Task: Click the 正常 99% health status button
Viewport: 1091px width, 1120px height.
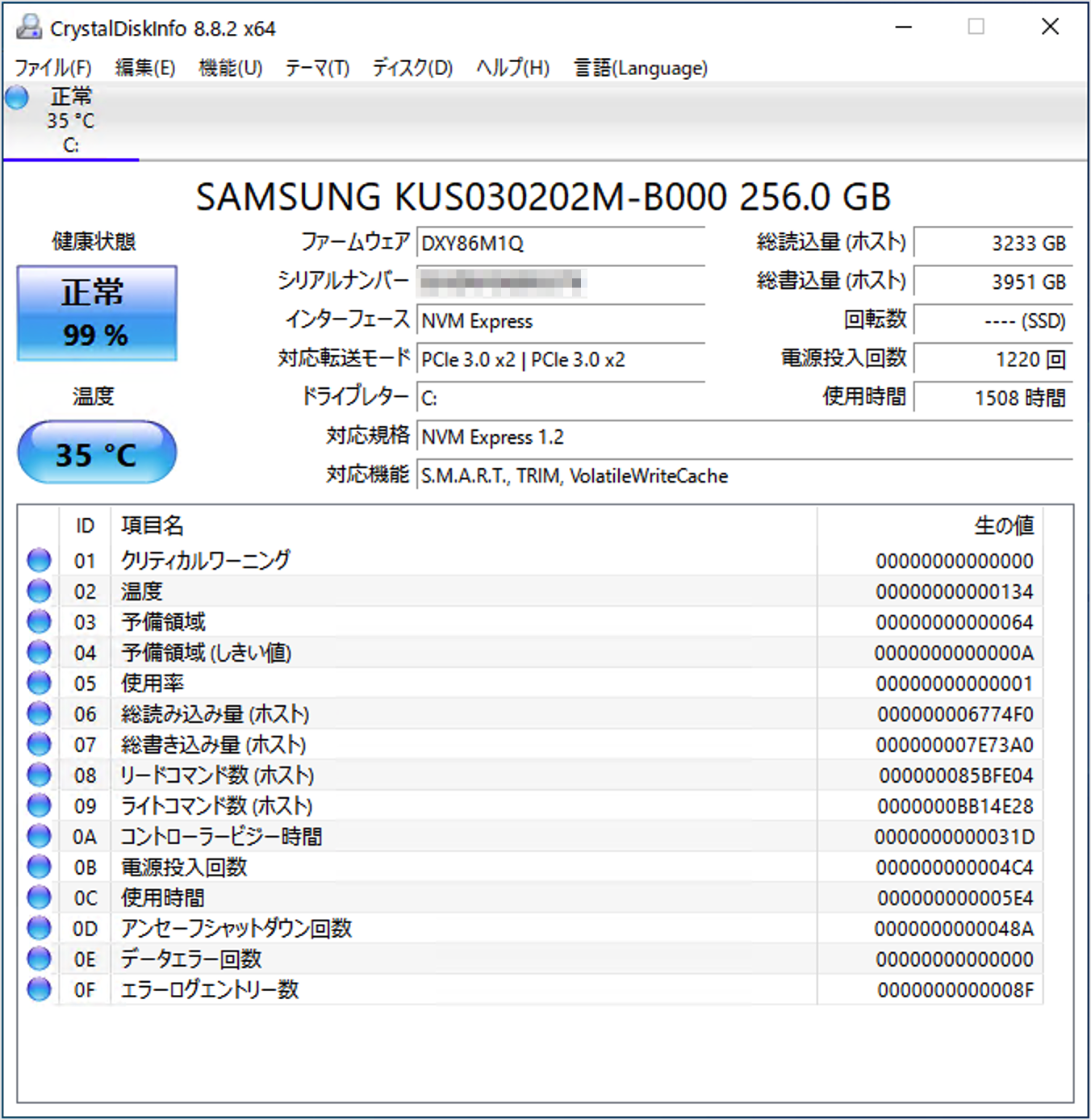Action: (x=96, y=312)
